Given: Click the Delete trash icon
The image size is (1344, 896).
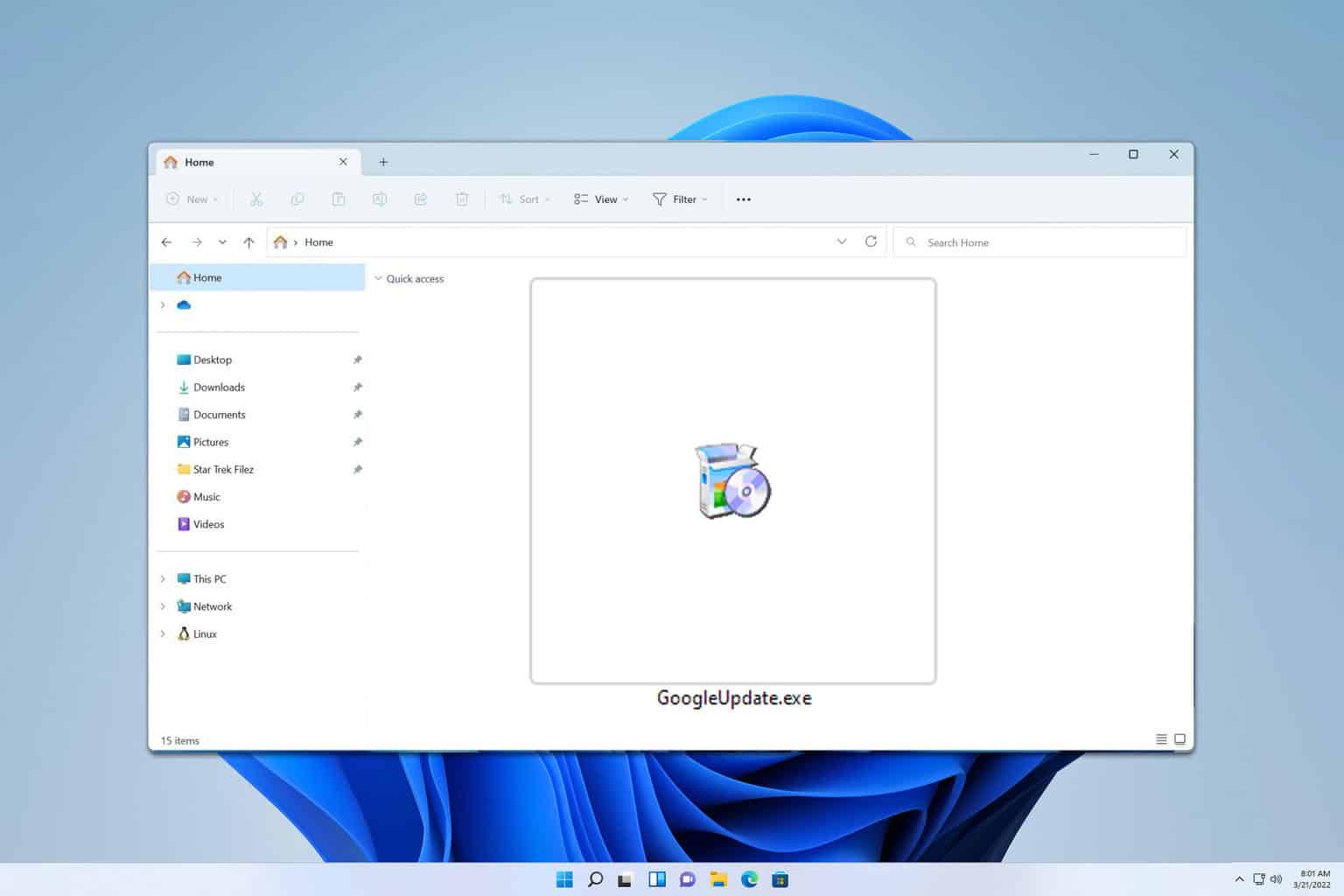Looking at the screenshot, I should point(462,199).
